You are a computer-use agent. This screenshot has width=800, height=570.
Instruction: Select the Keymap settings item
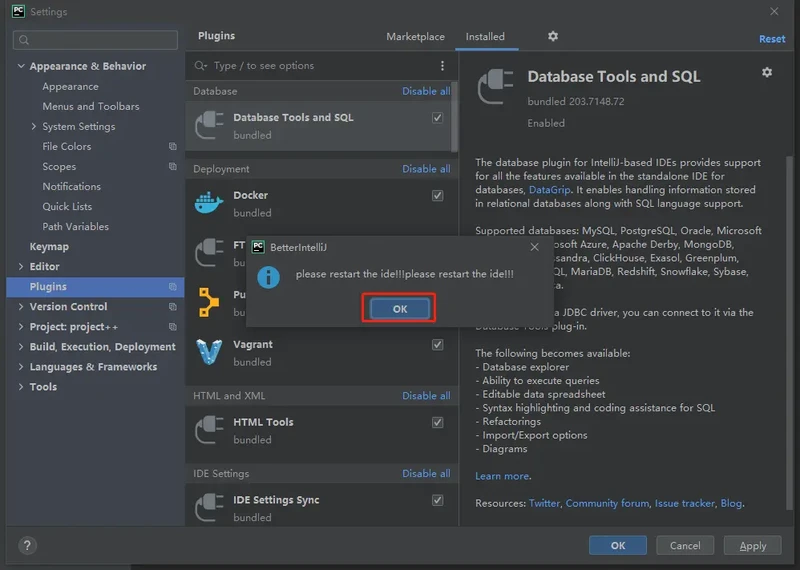pos(49,247)
